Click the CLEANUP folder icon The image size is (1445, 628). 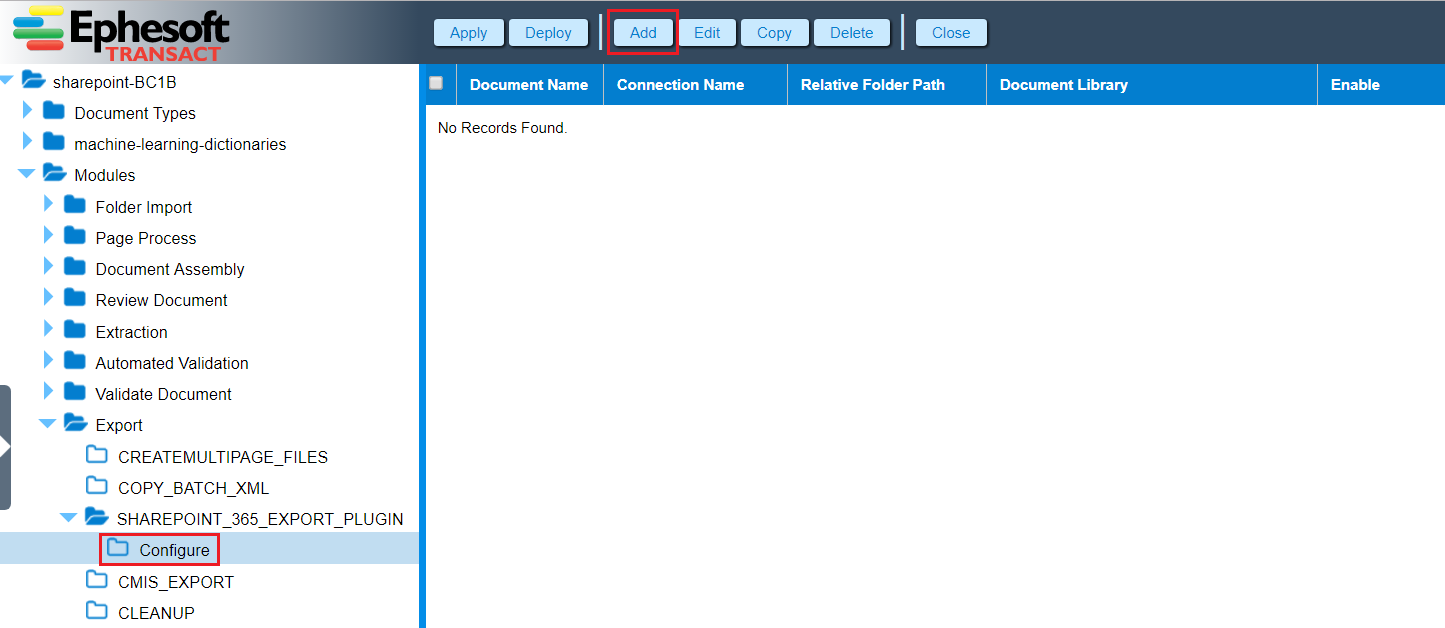pos(97,611)
